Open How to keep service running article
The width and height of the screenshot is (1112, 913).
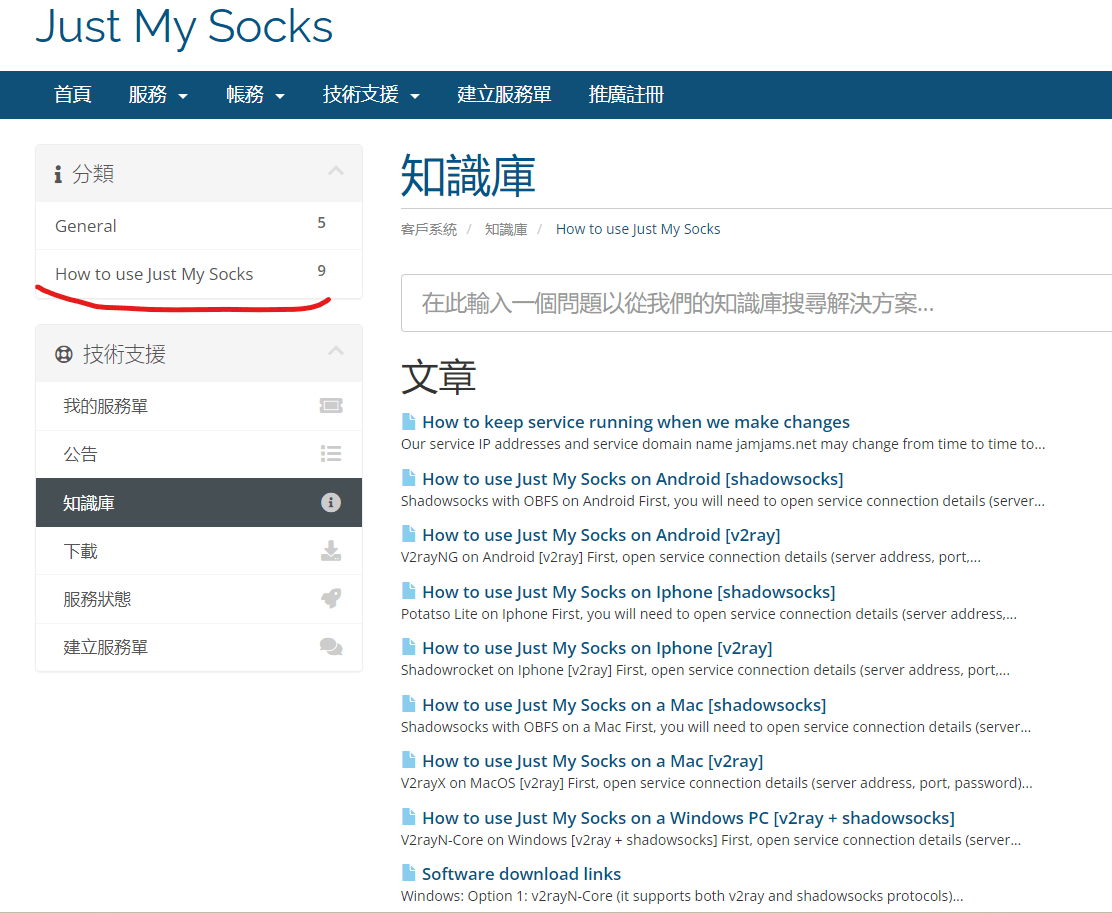pos(635,422)
